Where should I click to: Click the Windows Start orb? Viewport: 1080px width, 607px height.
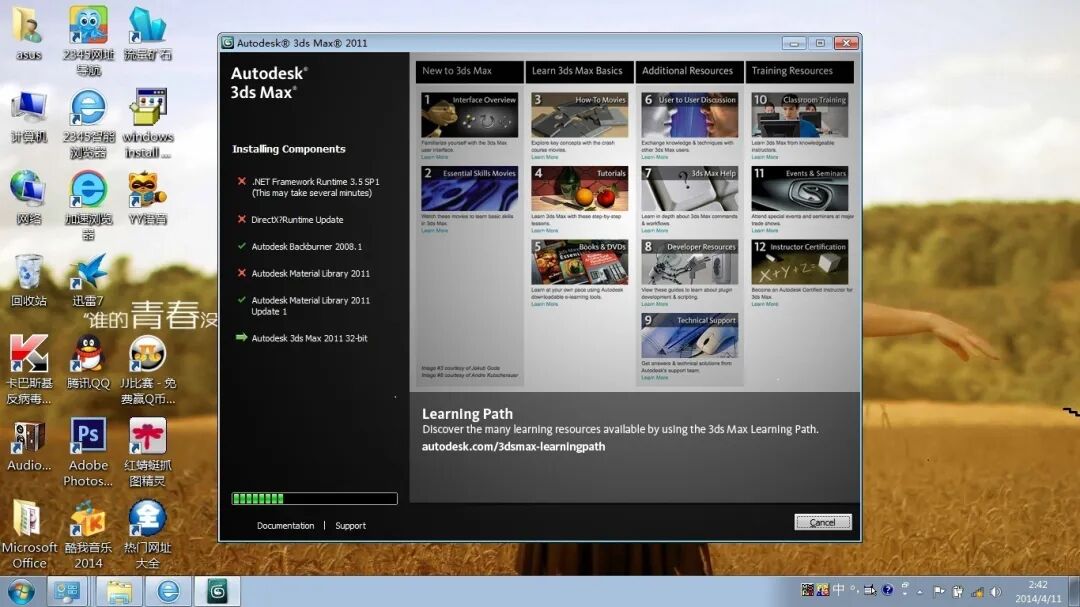20,591
